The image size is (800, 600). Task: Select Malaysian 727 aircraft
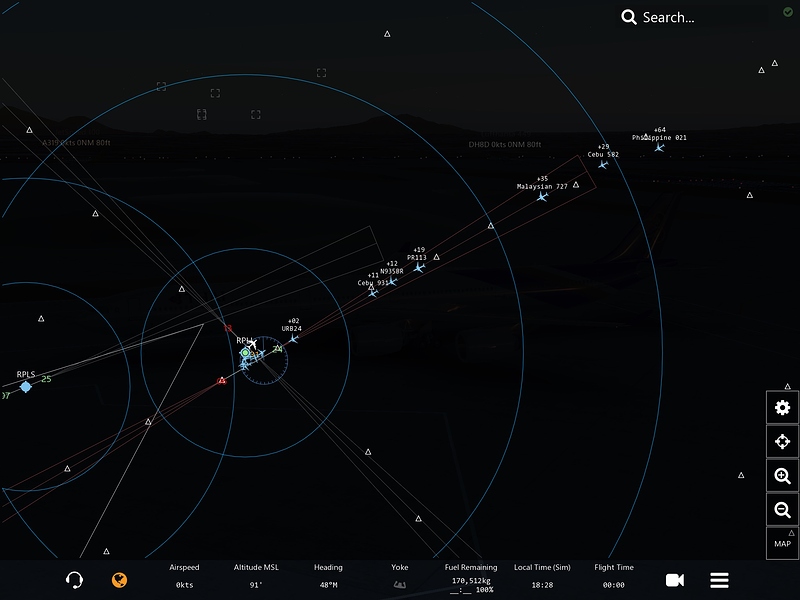[x=542, y=196]
